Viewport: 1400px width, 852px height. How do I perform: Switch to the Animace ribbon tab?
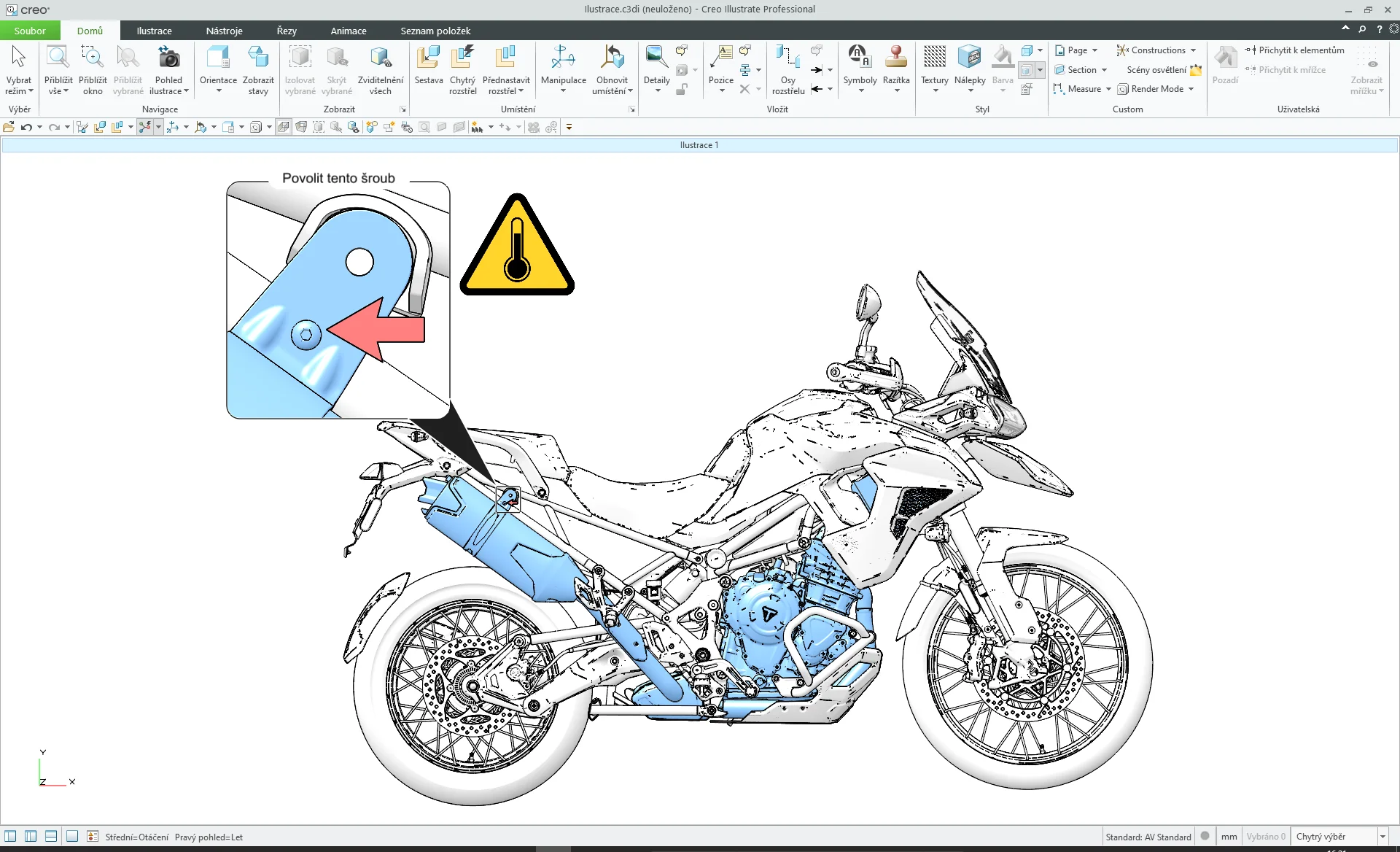349,31
